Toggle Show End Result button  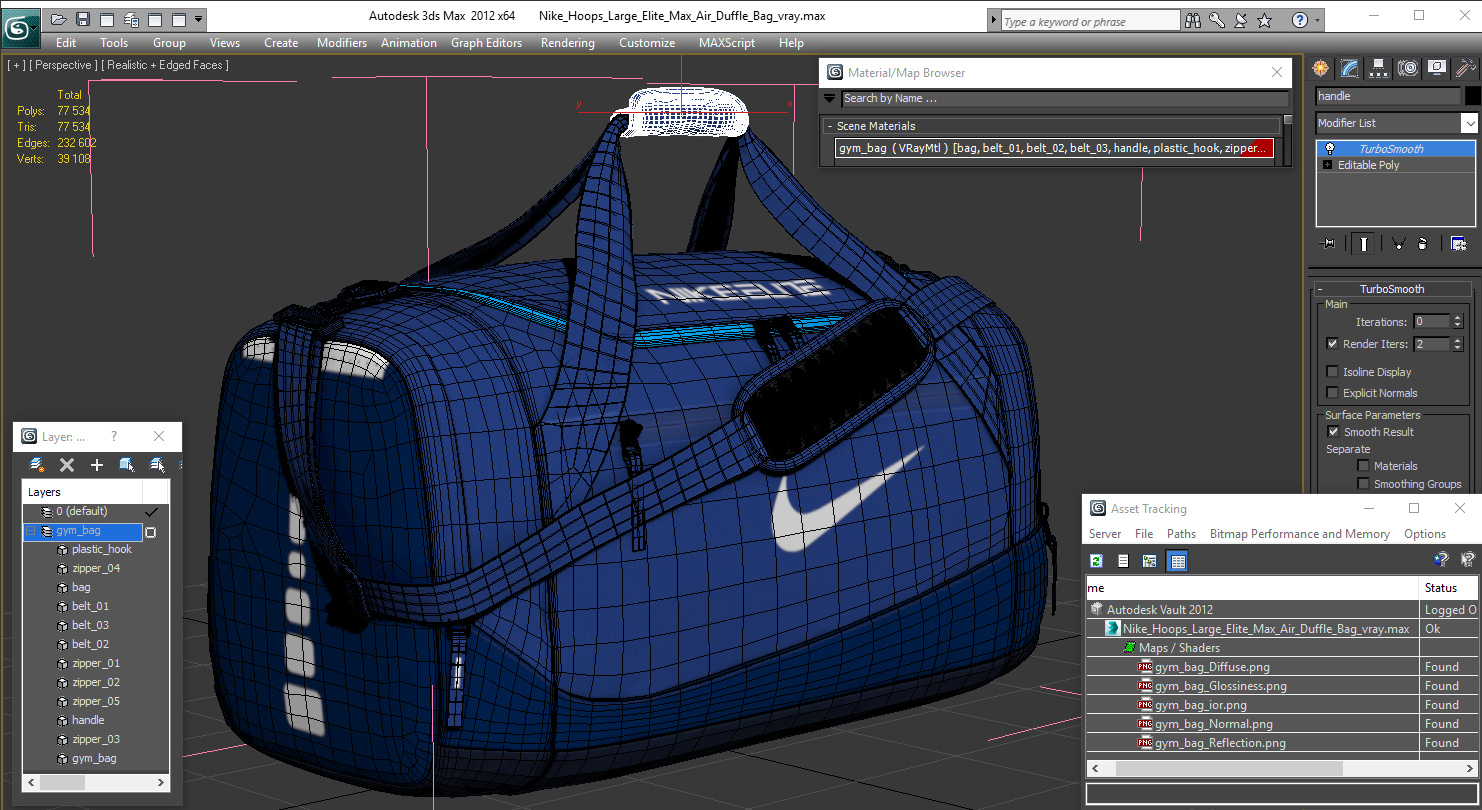coord(1364,243)
